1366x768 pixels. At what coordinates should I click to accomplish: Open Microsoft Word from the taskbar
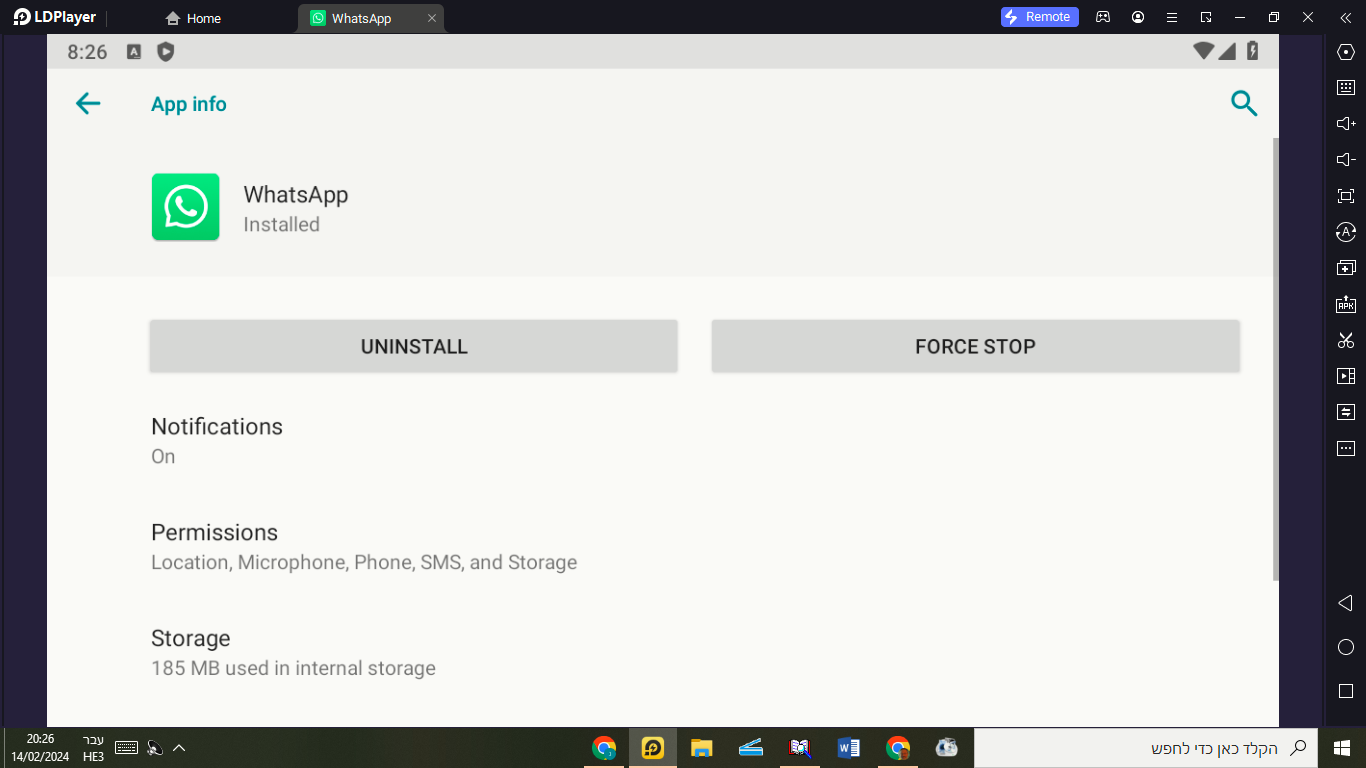pos(849,748)
